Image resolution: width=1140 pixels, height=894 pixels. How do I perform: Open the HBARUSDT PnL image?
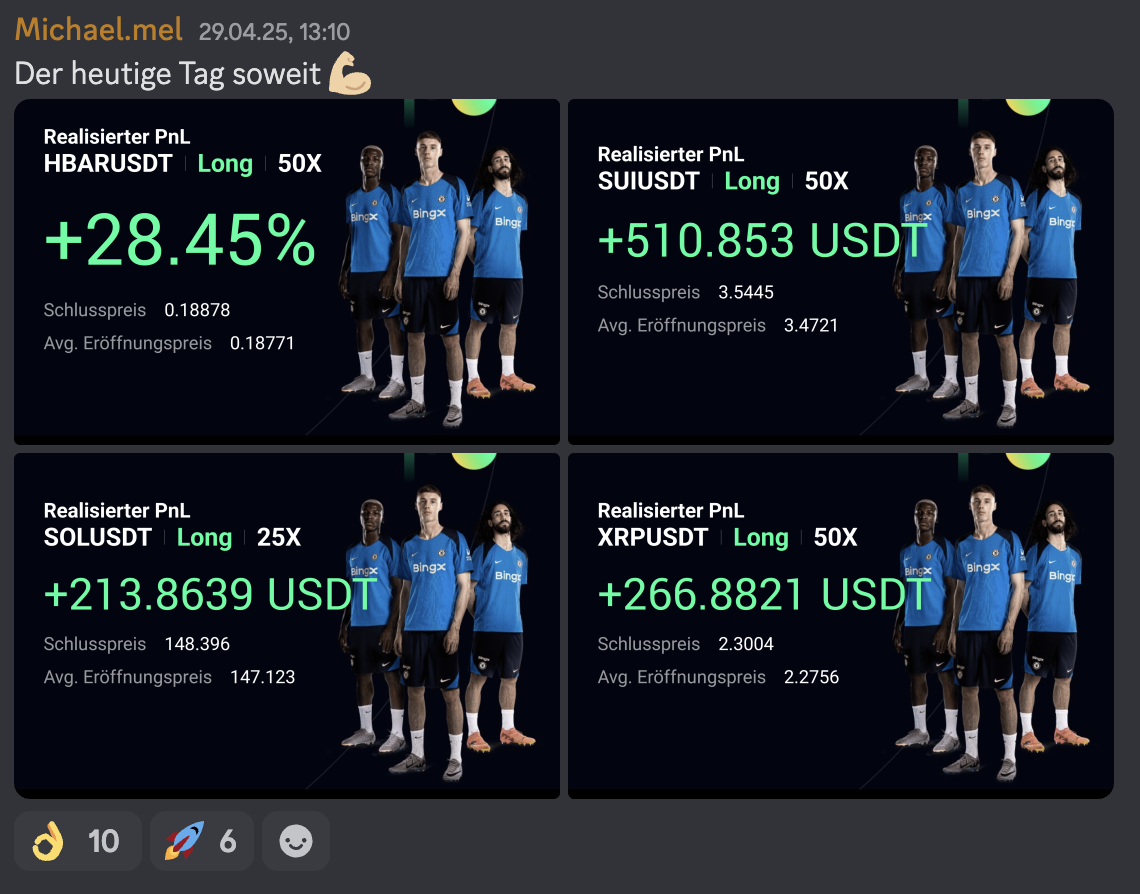coord(286,272)
